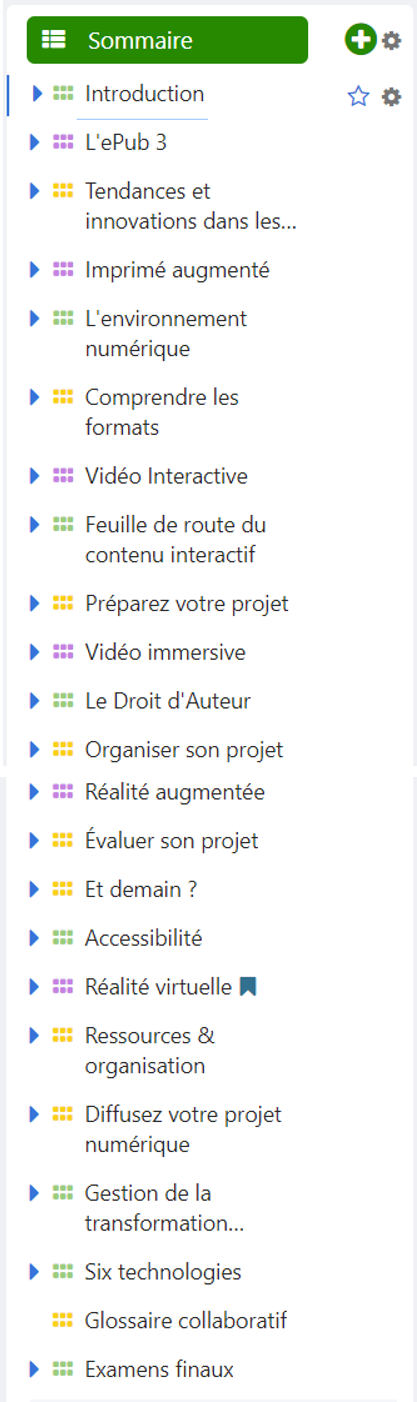Click the green plus add icon

[x=359, y=40]
